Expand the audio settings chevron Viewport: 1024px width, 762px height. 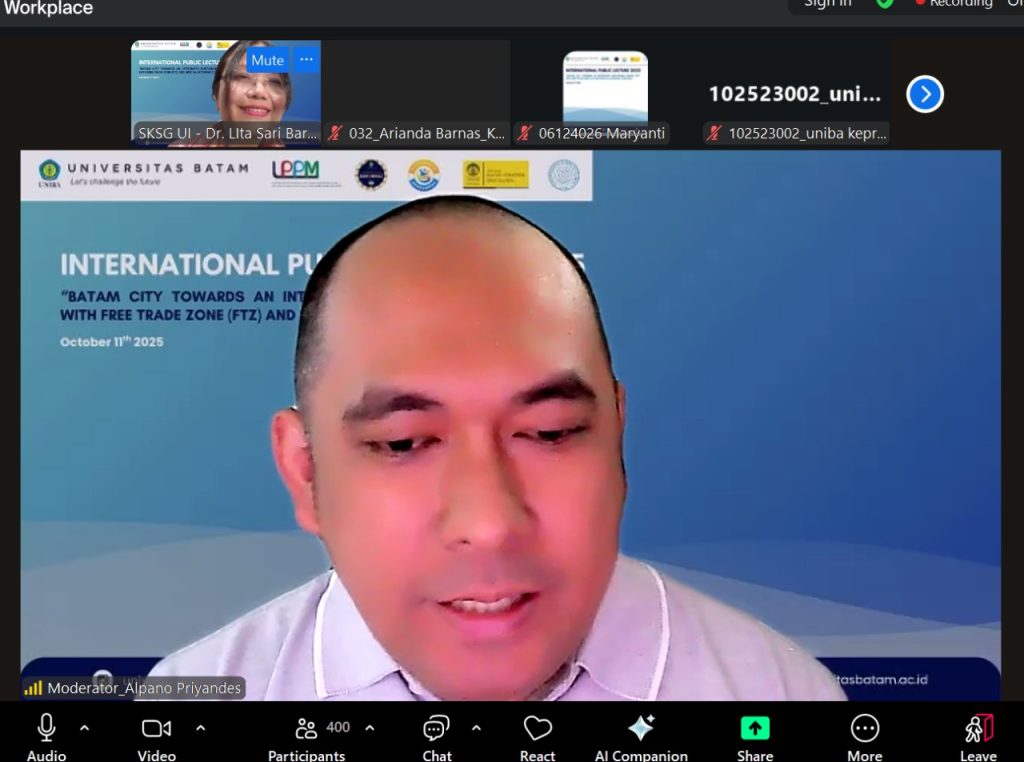(84, 728)
